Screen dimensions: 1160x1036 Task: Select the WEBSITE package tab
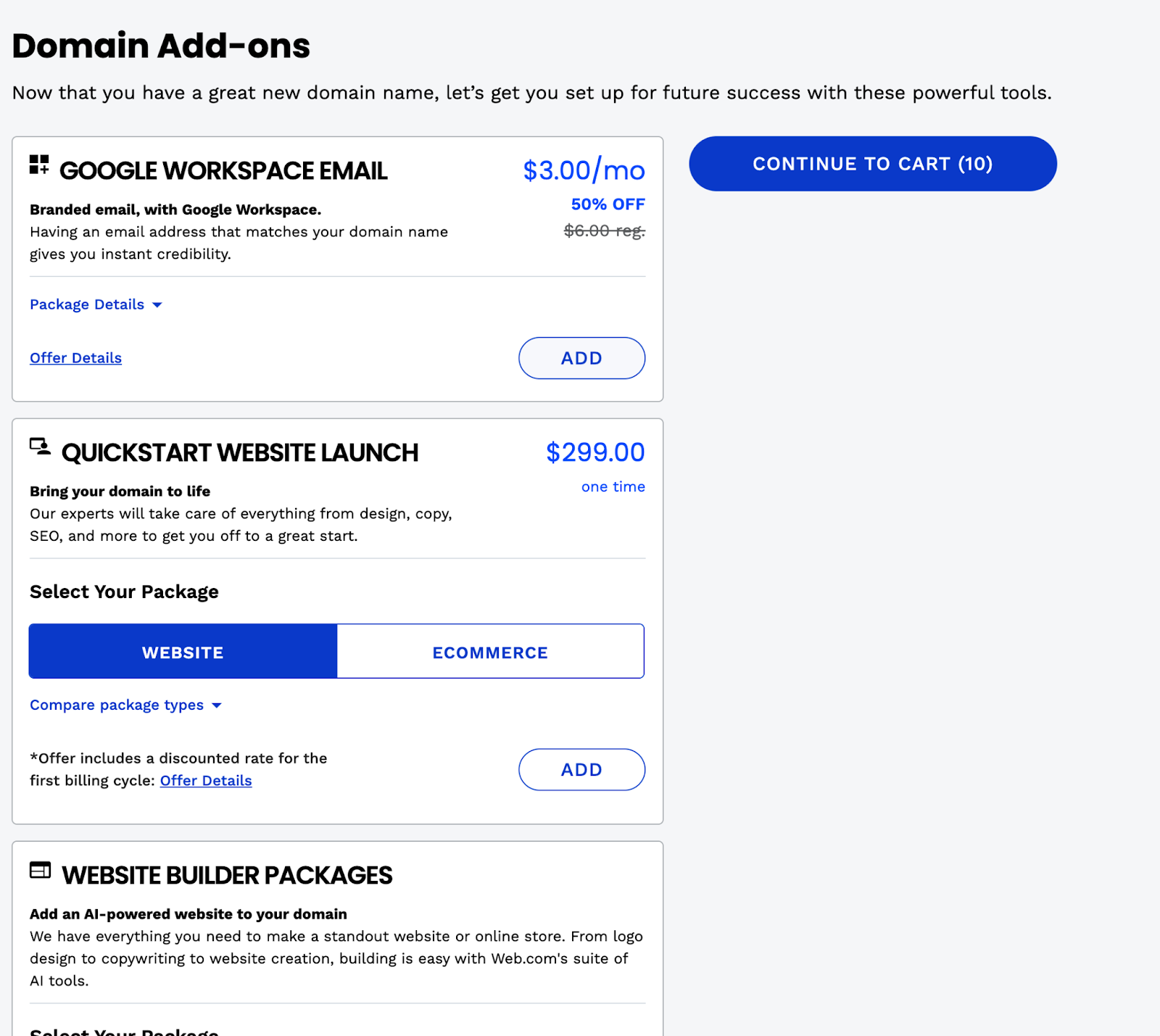(x=183, y=652)
